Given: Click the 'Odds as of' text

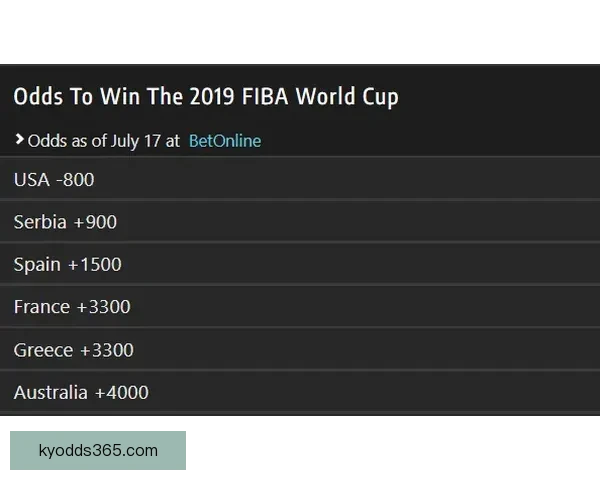Looking at the screenshot, I should (x=67, y=141).
